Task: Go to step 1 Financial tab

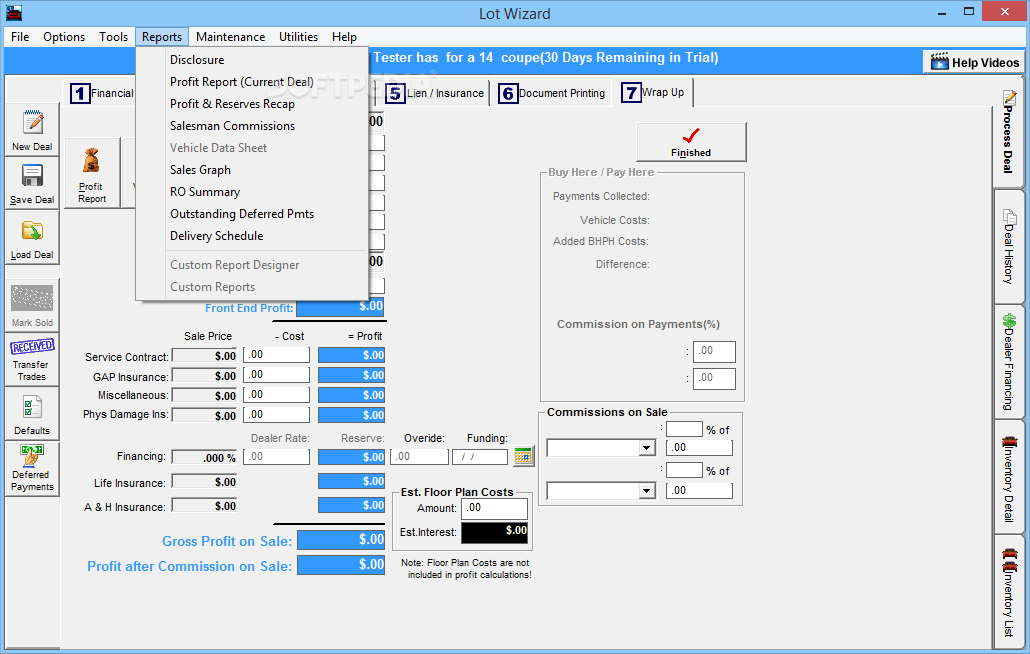Action: coord(102,93)
